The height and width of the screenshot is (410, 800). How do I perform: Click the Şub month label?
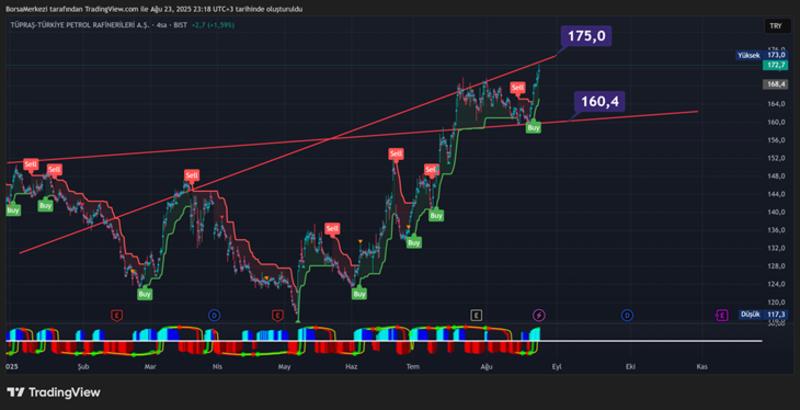(x=83, y=366)
